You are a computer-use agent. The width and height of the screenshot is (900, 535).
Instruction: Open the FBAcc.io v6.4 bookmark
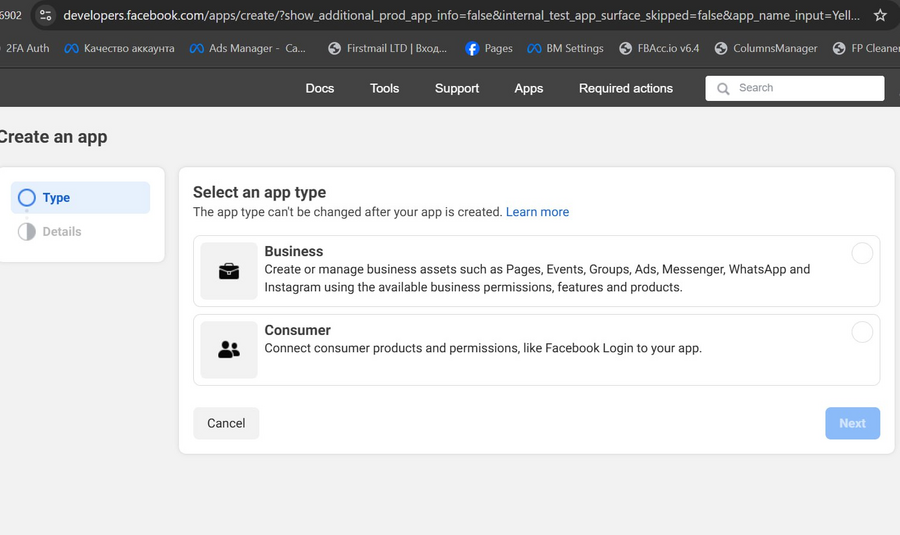pyautogui.click(x=659, y=49)
